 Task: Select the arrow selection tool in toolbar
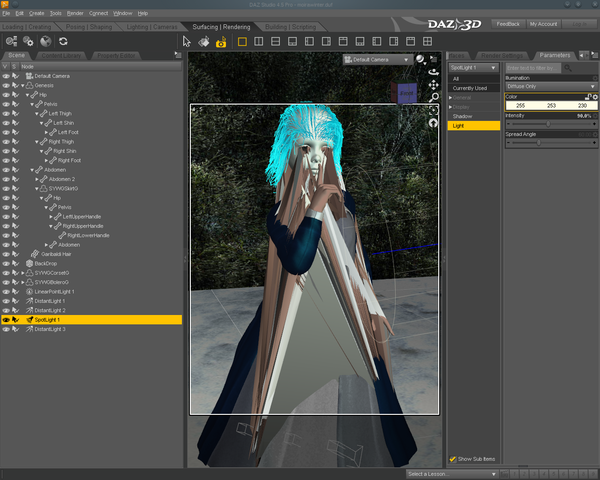pyautogui.click(x=187, y=42)
